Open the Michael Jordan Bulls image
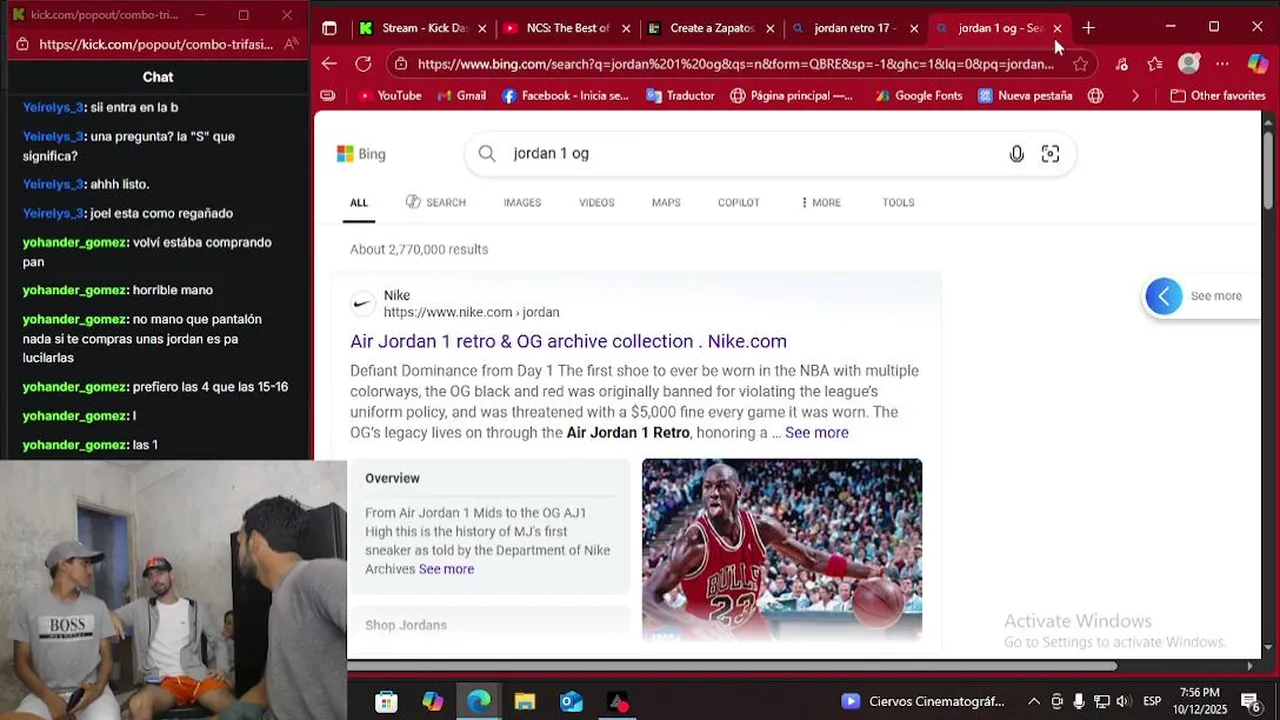1280x720 pixels. tap(782, 549)
